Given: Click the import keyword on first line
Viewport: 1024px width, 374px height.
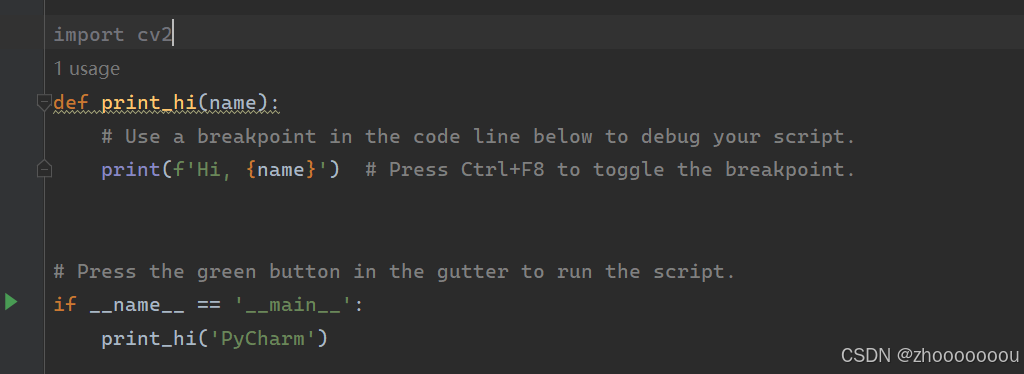Looking at the screenshot, I should (89, 35).
